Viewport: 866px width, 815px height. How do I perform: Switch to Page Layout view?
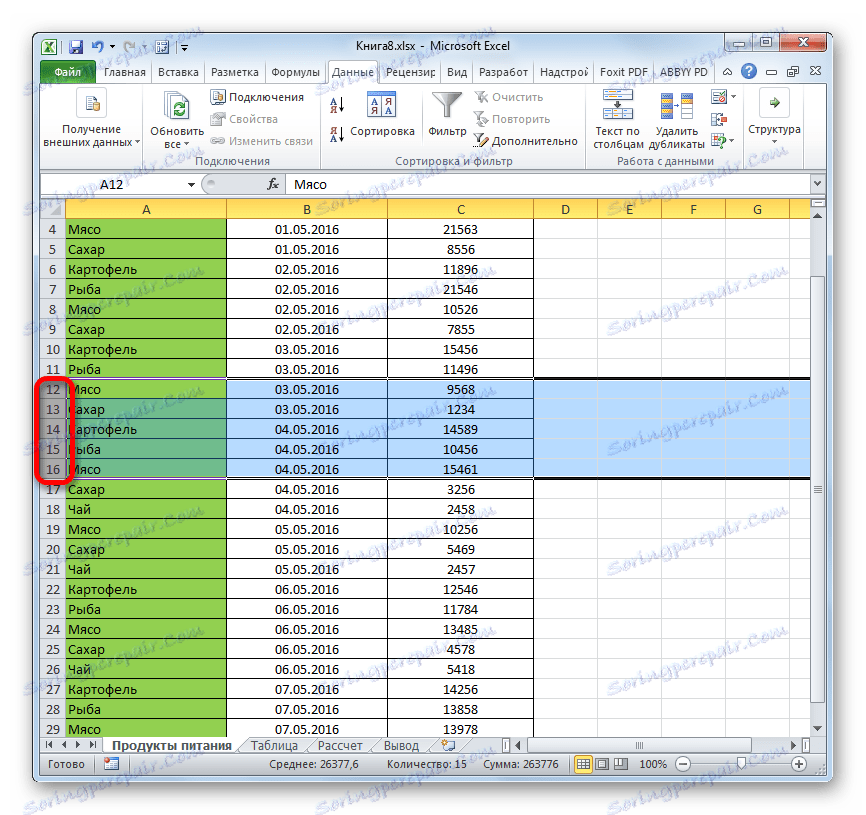[602, 764]
